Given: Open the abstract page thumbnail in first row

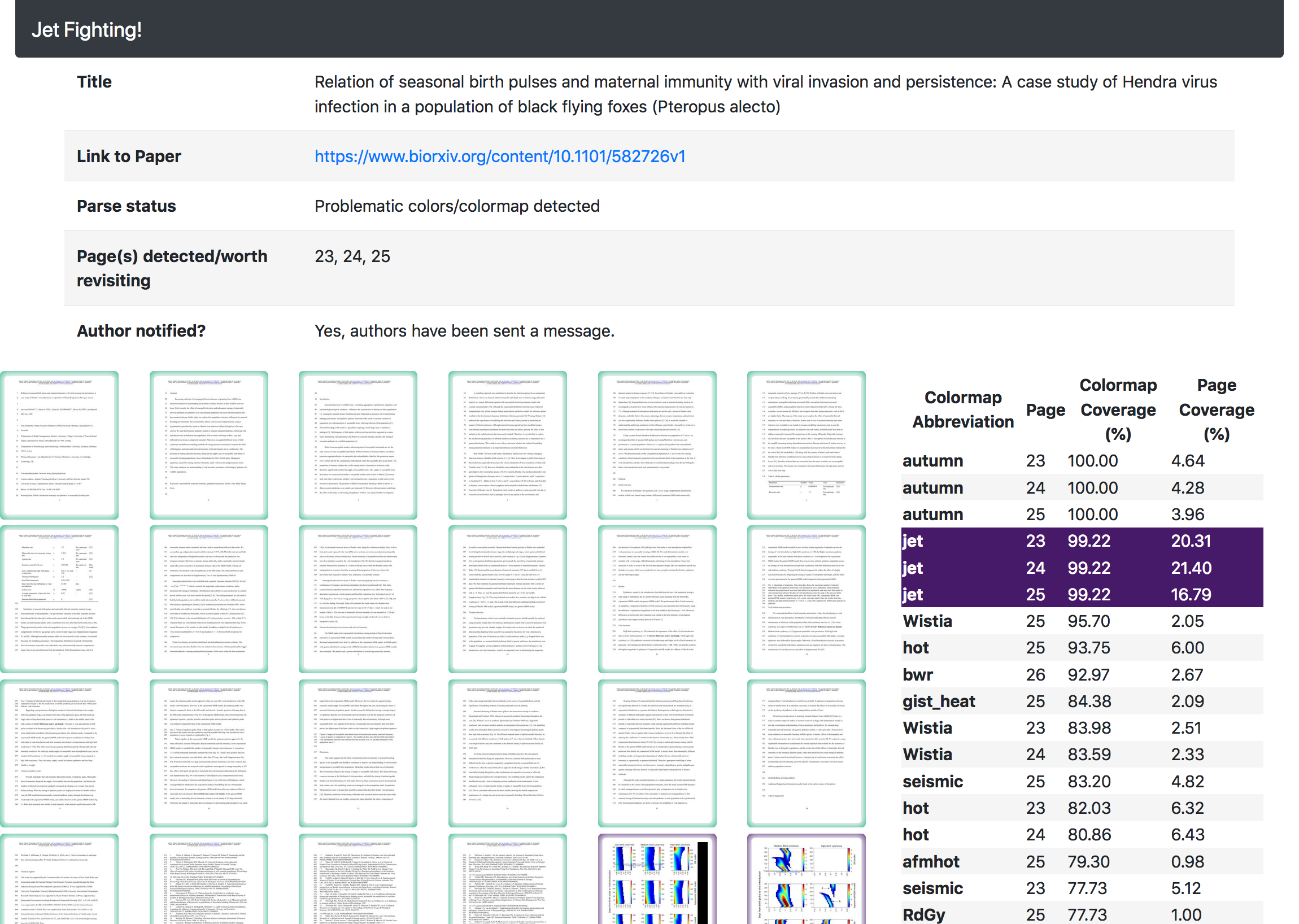Looking at the screenshot, I should 208,445.
